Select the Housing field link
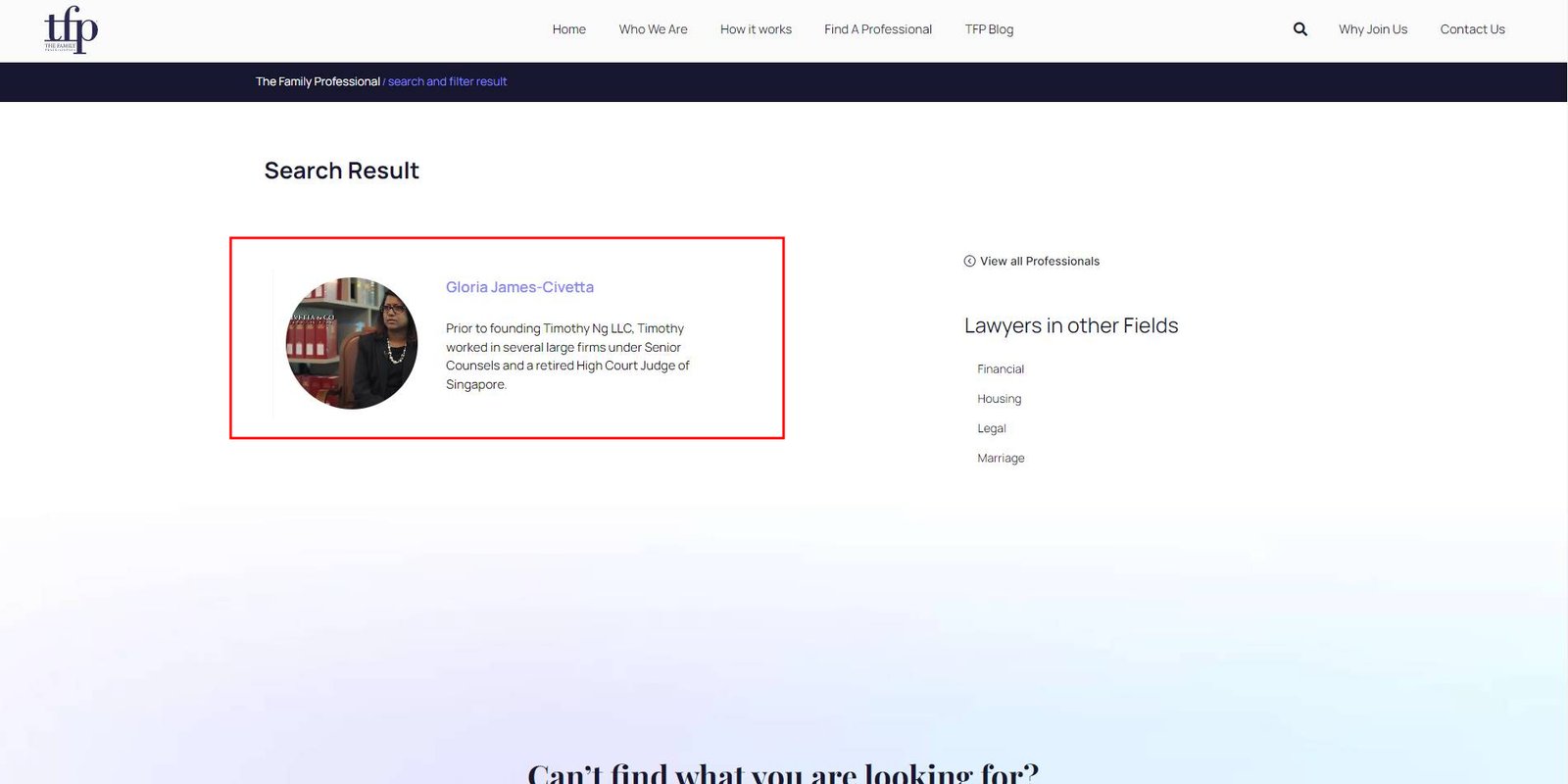1568x784 pixels. pyautogui.click(x=999, y=399)
